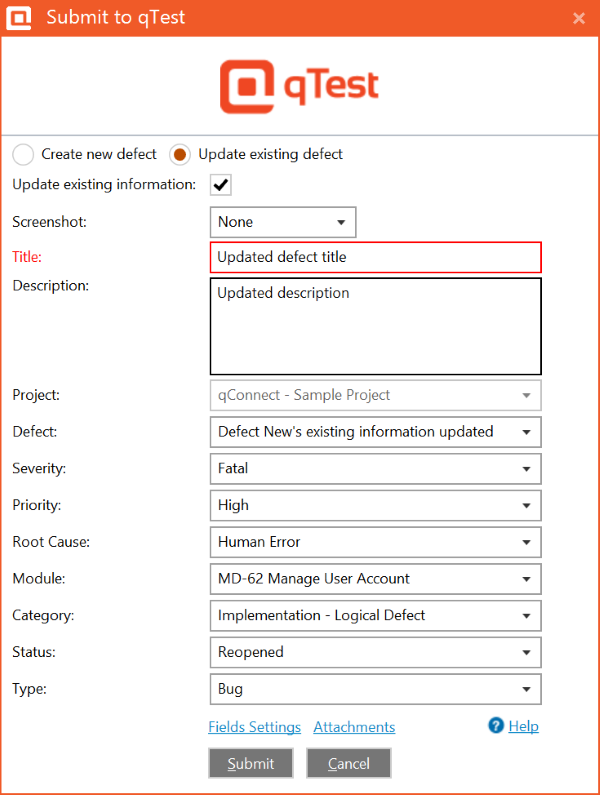Click the Type: label

pyautogui.click(x=29, y=689)
